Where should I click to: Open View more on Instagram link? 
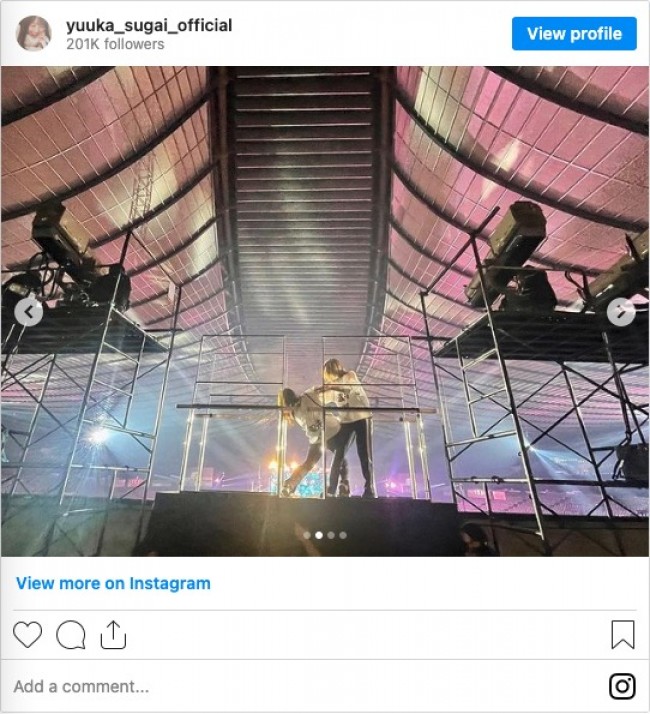coord(113,583)
